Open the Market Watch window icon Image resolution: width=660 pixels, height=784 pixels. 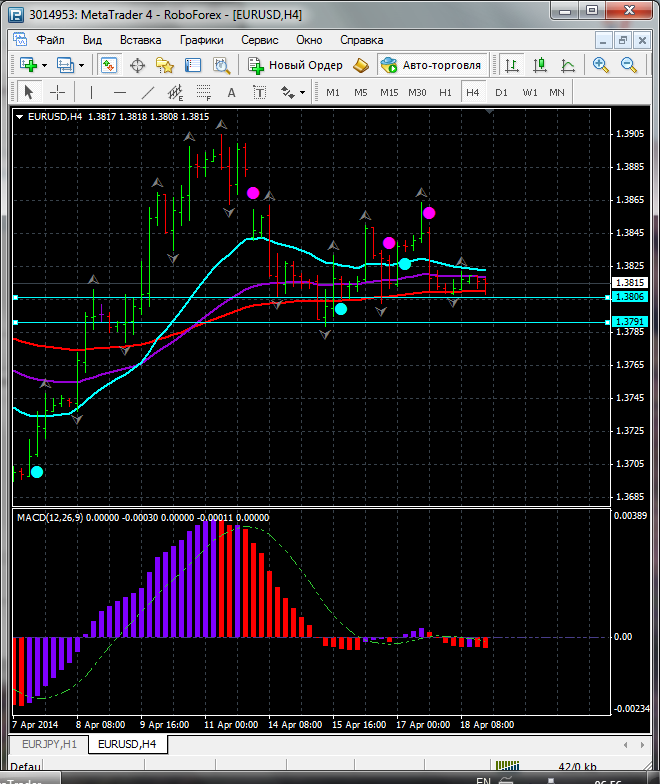[108, 65]
